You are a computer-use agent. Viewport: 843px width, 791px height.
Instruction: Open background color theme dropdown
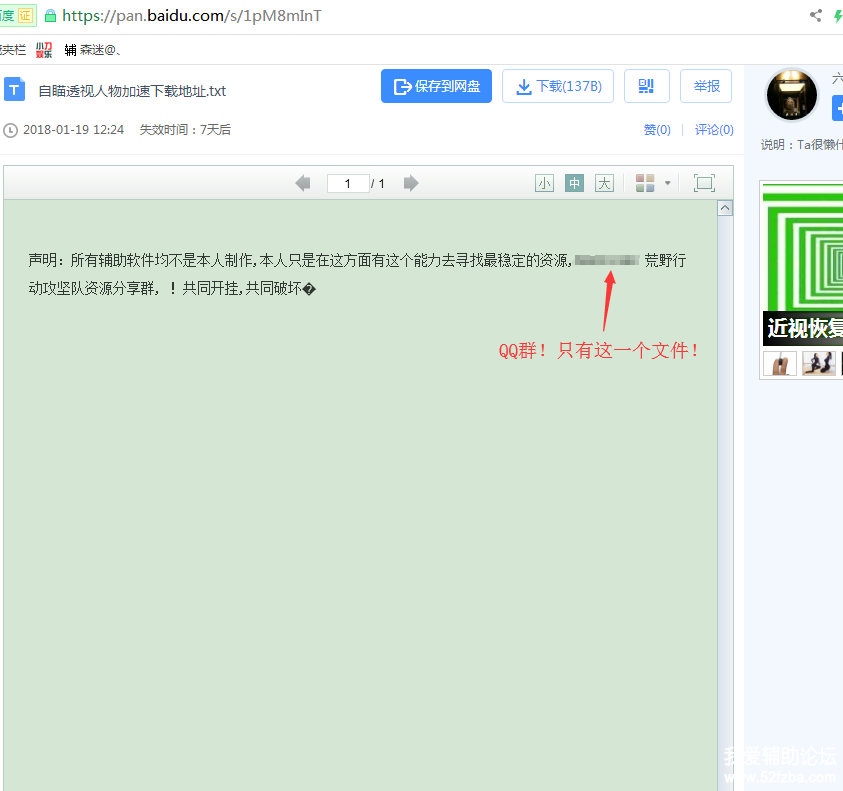(653, 183)
